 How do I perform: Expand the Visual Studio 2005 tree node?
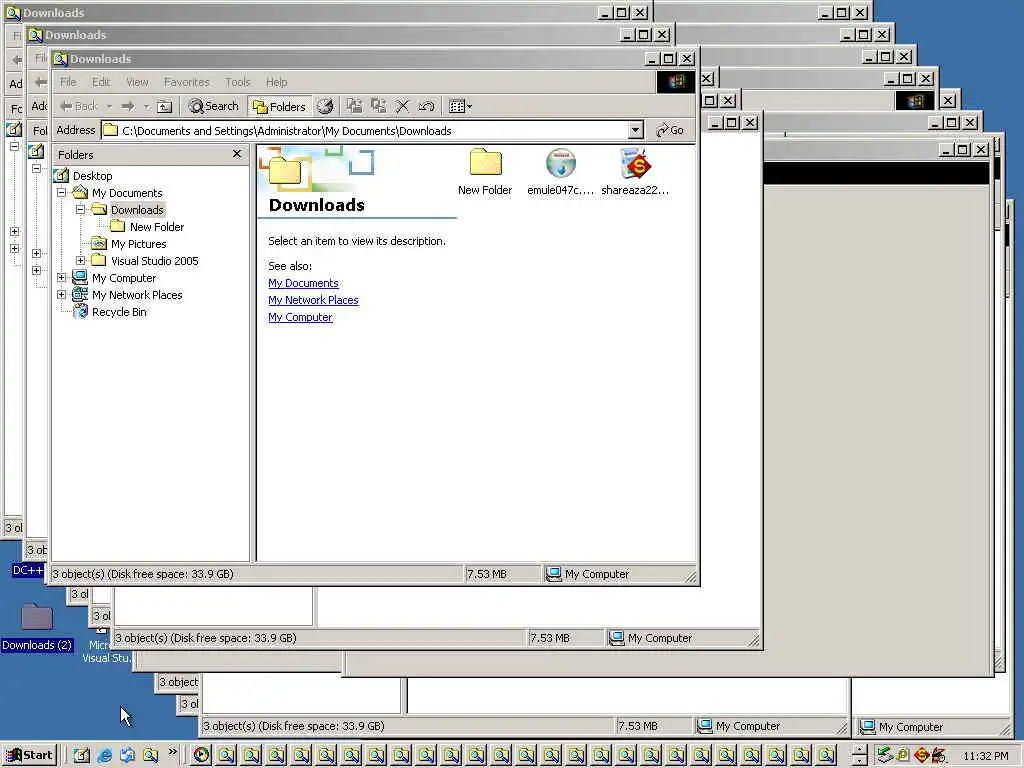(80, 261)
